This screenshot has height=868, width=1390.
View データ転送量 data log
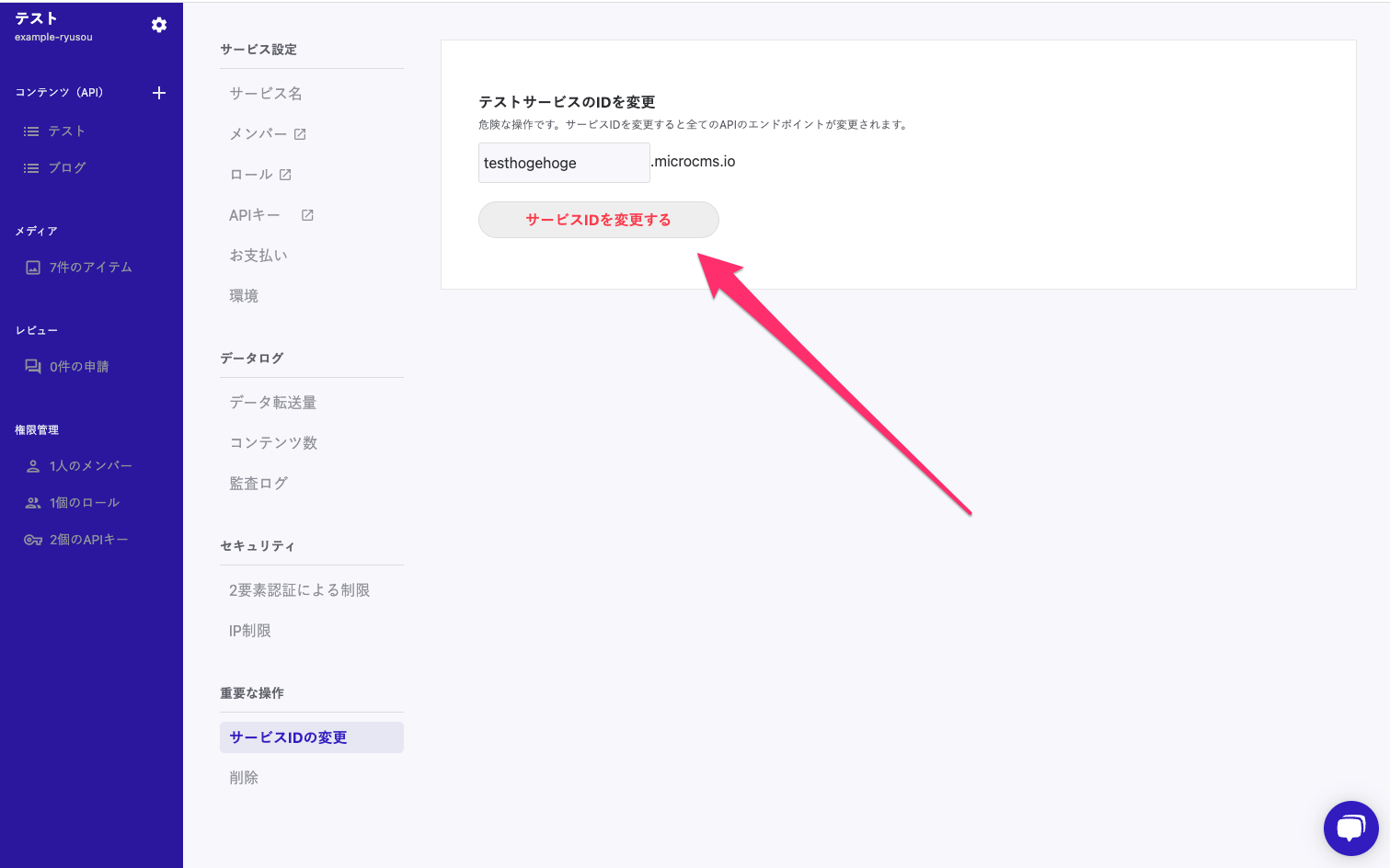pos(273,403)
